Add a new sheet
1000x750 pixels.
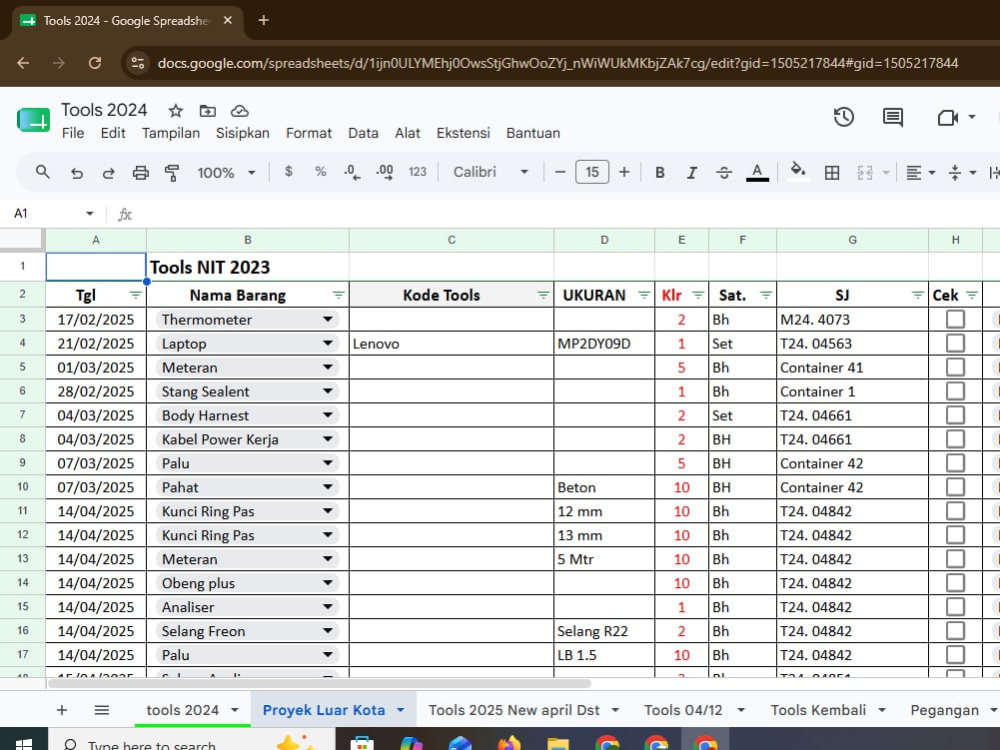click(62, 710)
